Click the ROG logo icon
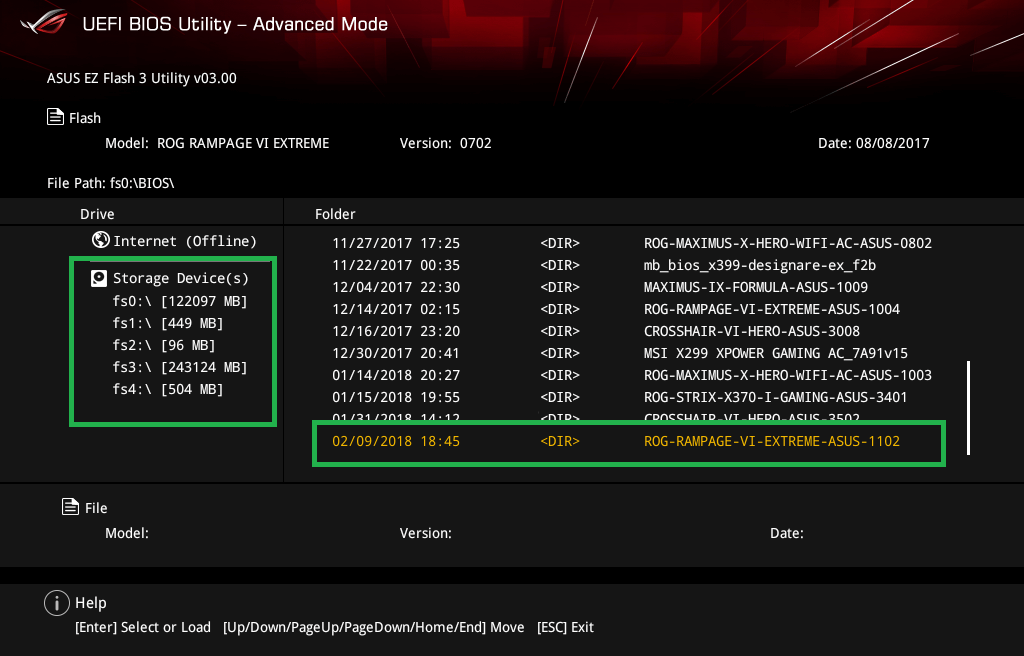Screen dimensions: 1024x656 click(x=44, y=22)
